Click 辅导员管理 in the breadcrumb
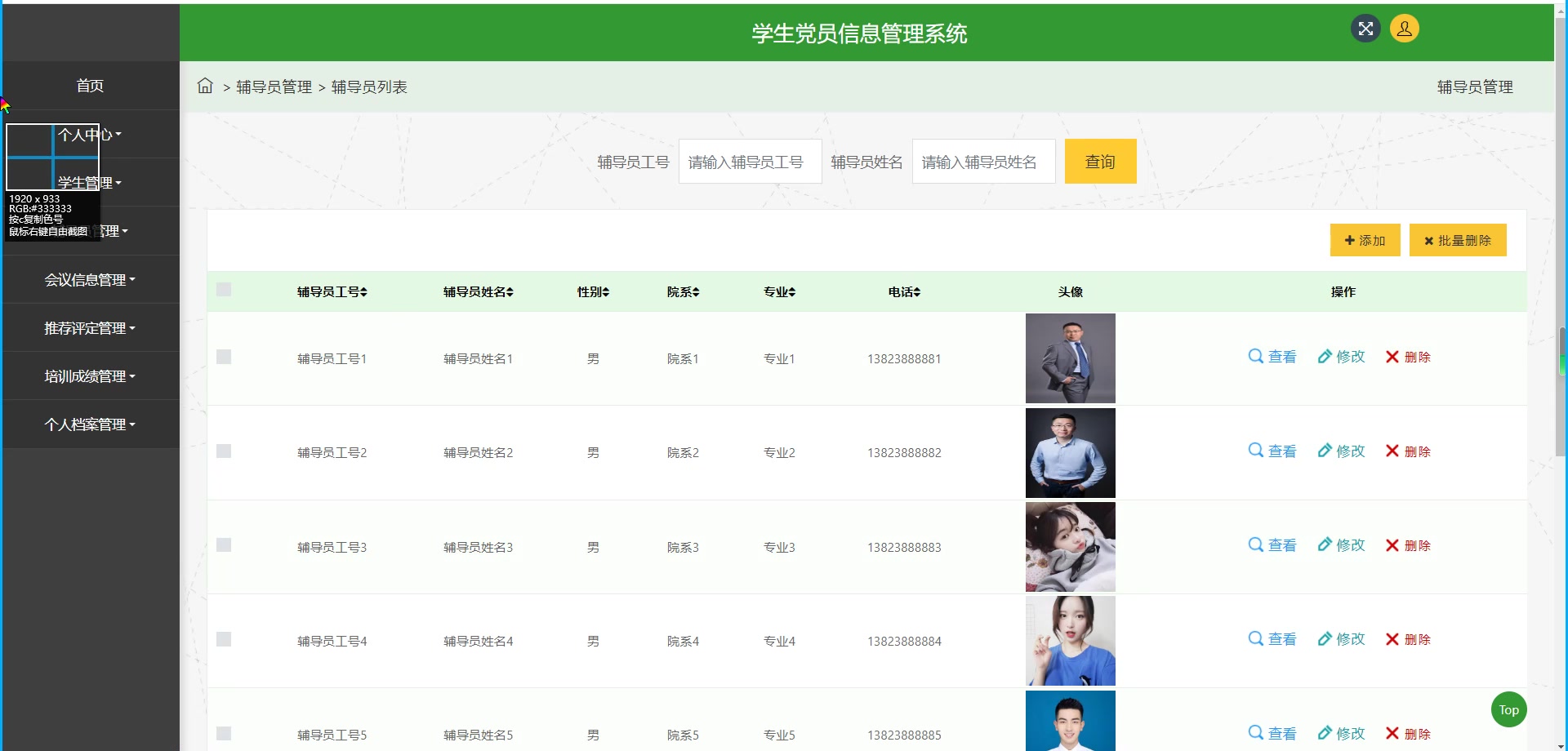 [x=274, y=87]
